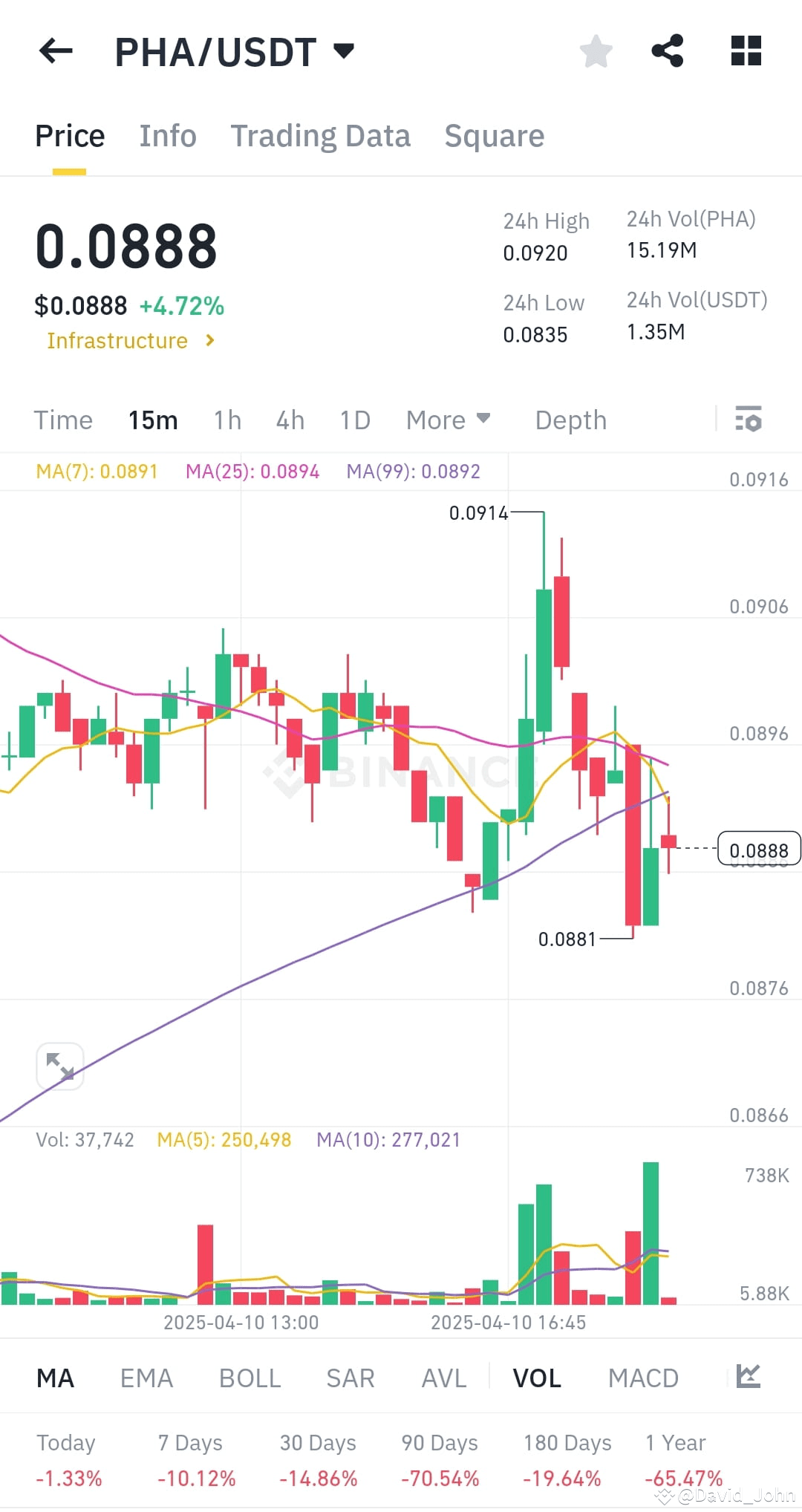Expand the More timeframe dropdown
This screenshot has height=1512, width=802.
tap(447, 420)
